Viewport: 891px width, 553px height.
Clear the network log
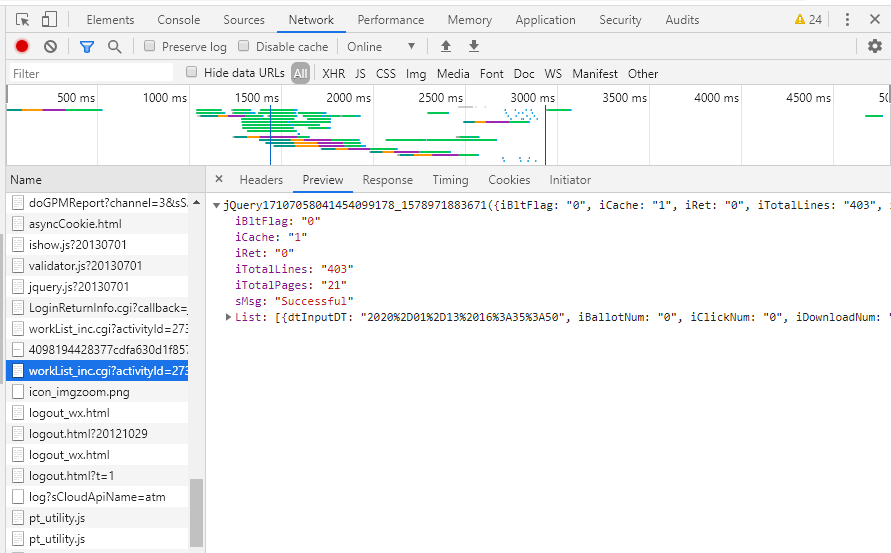[51, 47]
